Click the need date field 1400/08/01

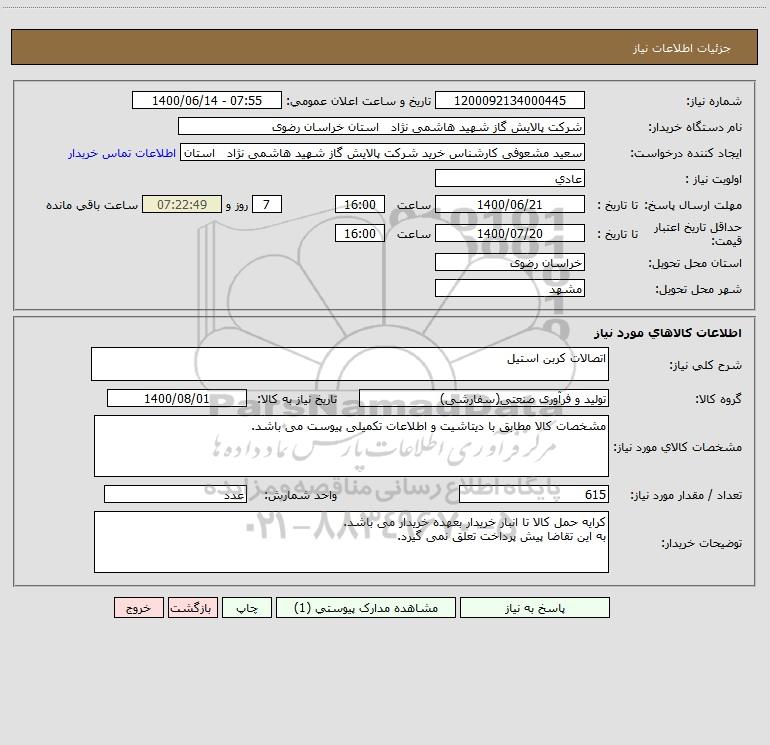coord(177,398)
